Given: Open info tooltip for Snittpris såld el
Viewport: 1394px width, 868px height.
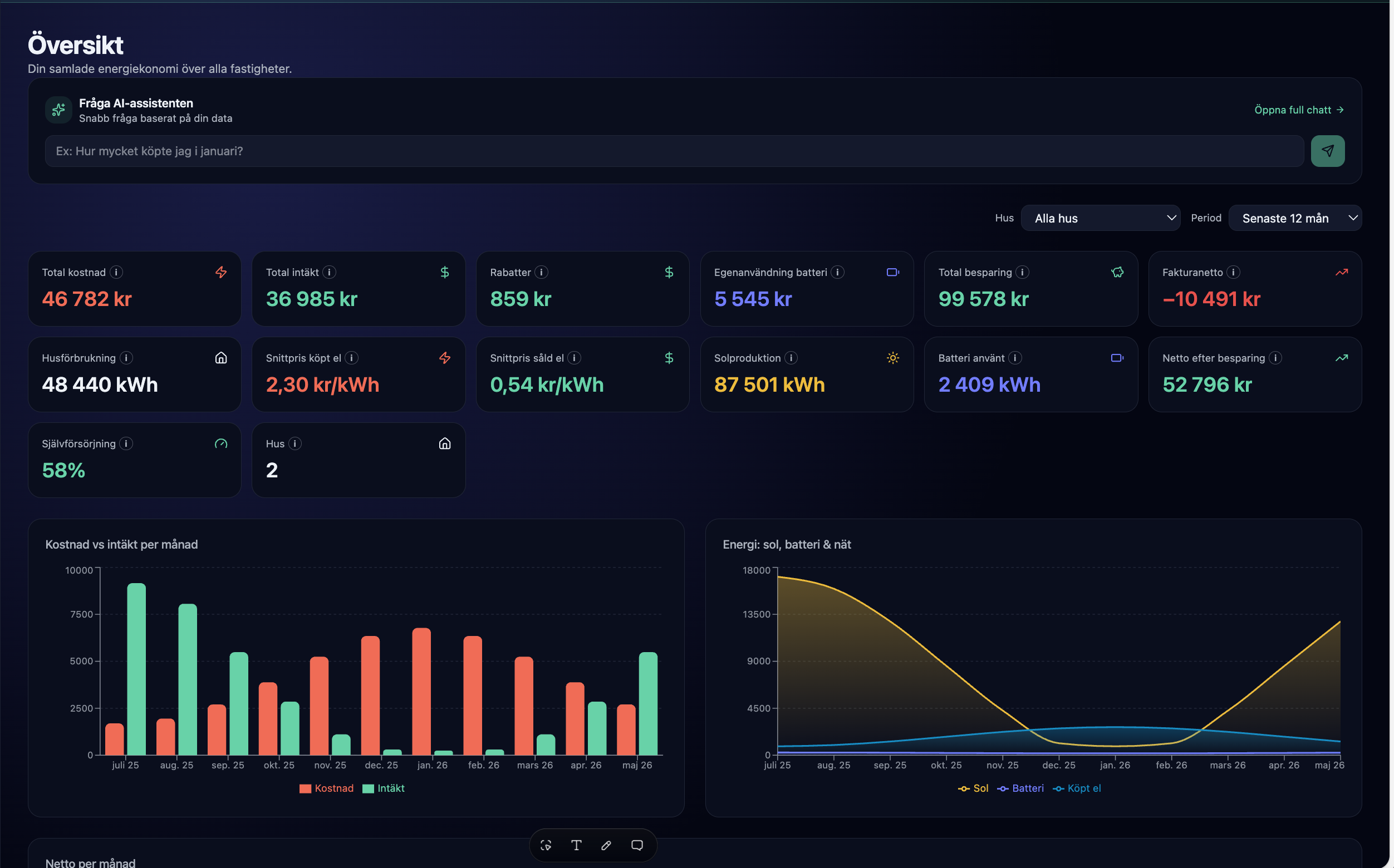Looking at the screenshot, I should point(575,358).
